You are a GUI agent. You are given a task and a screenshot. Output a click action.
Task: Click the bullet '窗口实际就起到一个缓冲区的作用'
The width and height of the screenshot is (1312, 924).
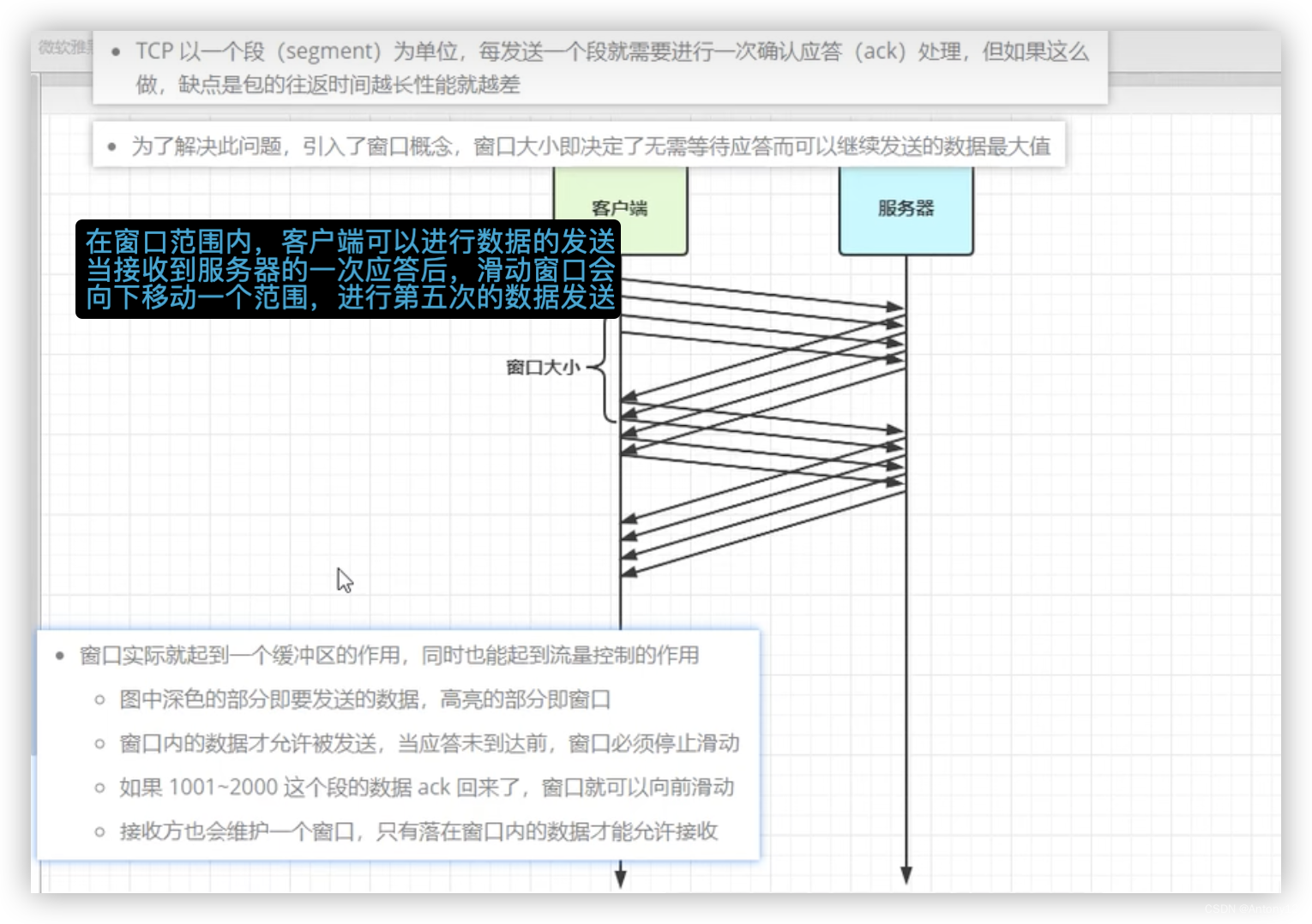coord(389,656)
